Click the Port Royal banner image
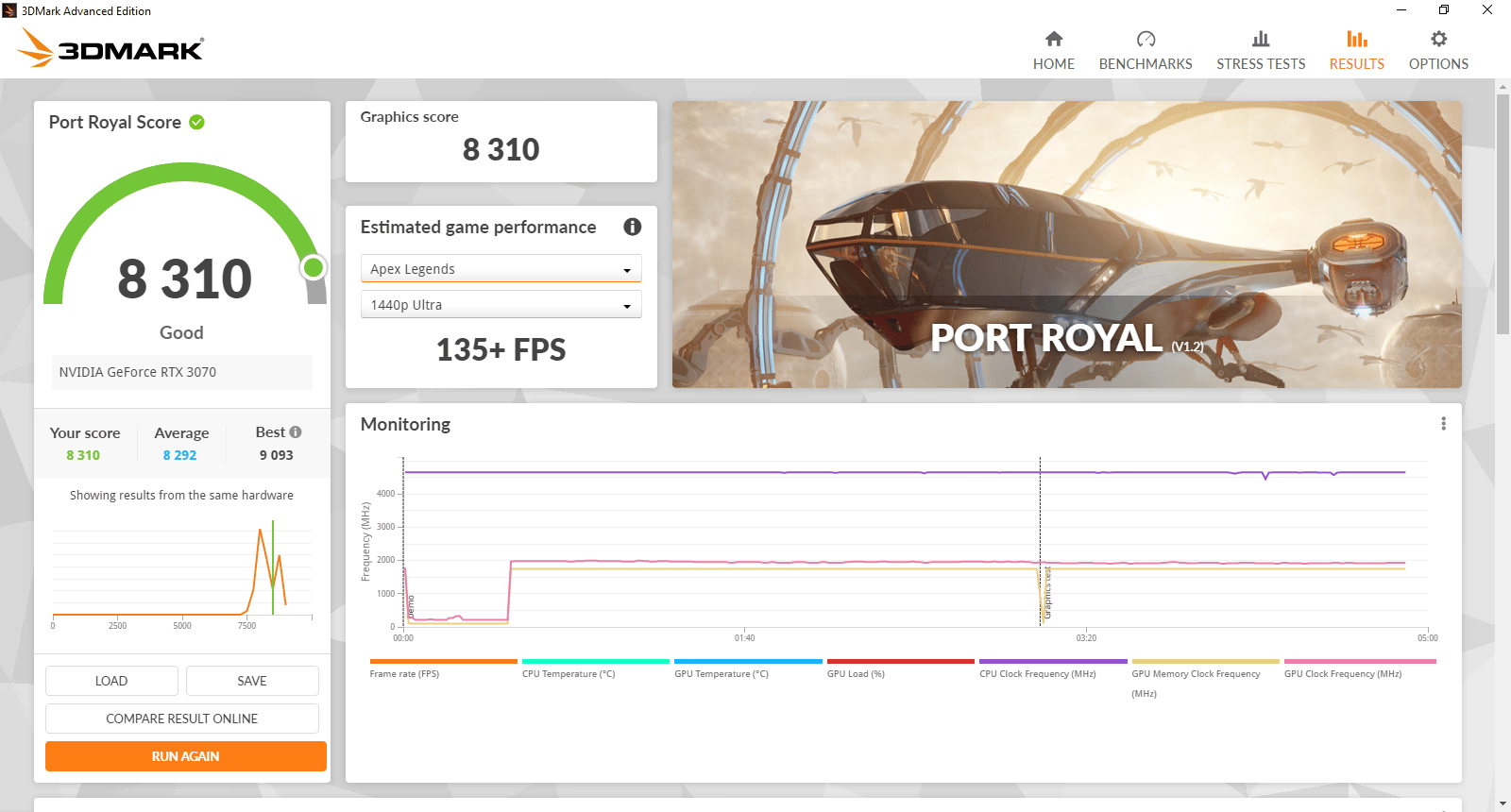1511x812 pixels. pyautogui.click(x=1067, y=245)
